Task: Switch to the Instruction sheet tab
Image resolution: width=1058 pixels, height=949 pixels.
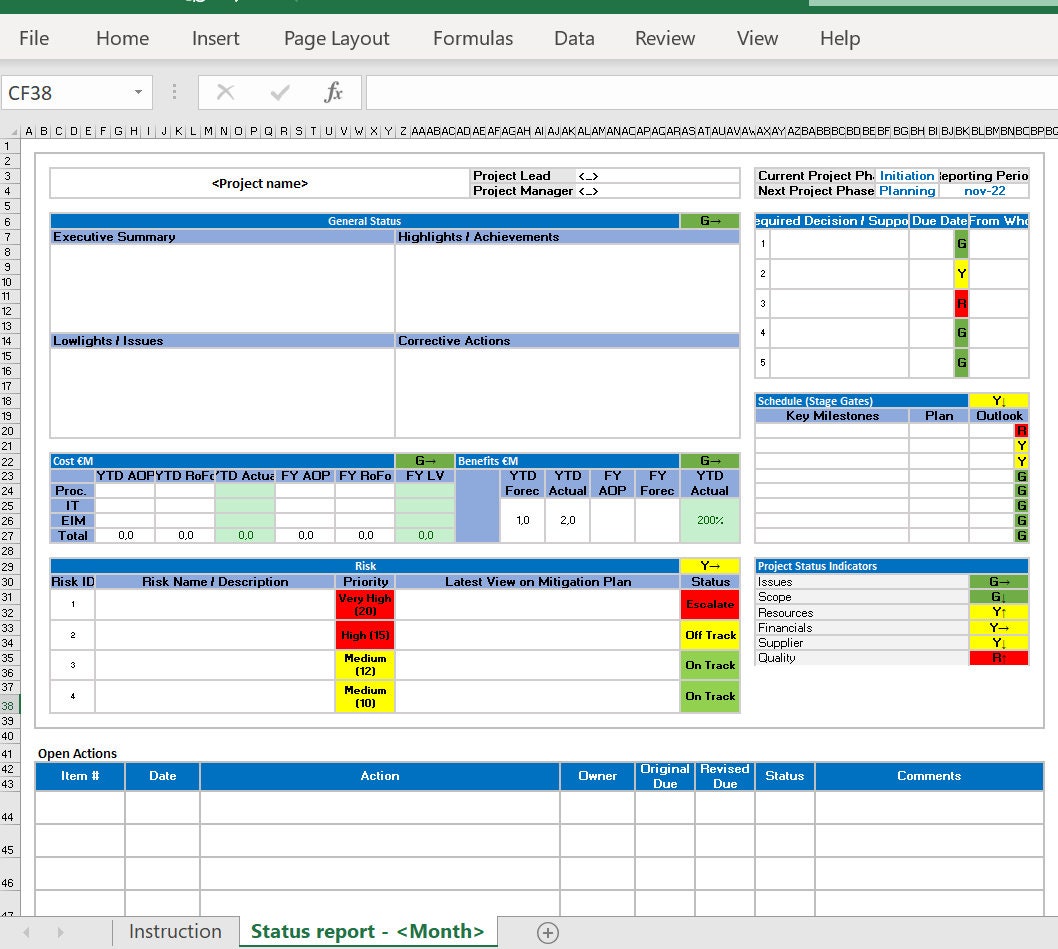Action: coord(175,932)
